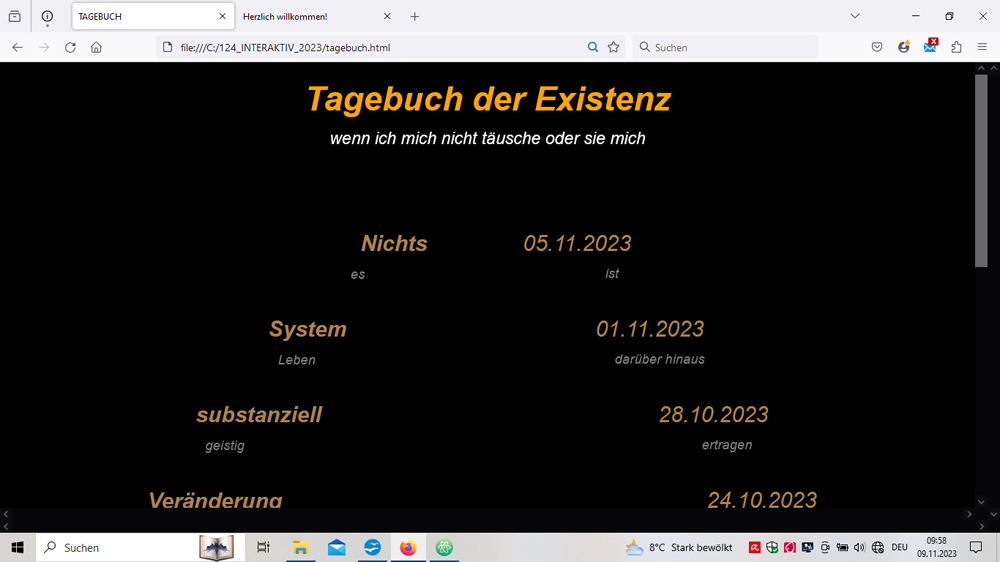Switch to the Herzlich willkommen! tab
Screen dimensions: 1000x562
317,17
